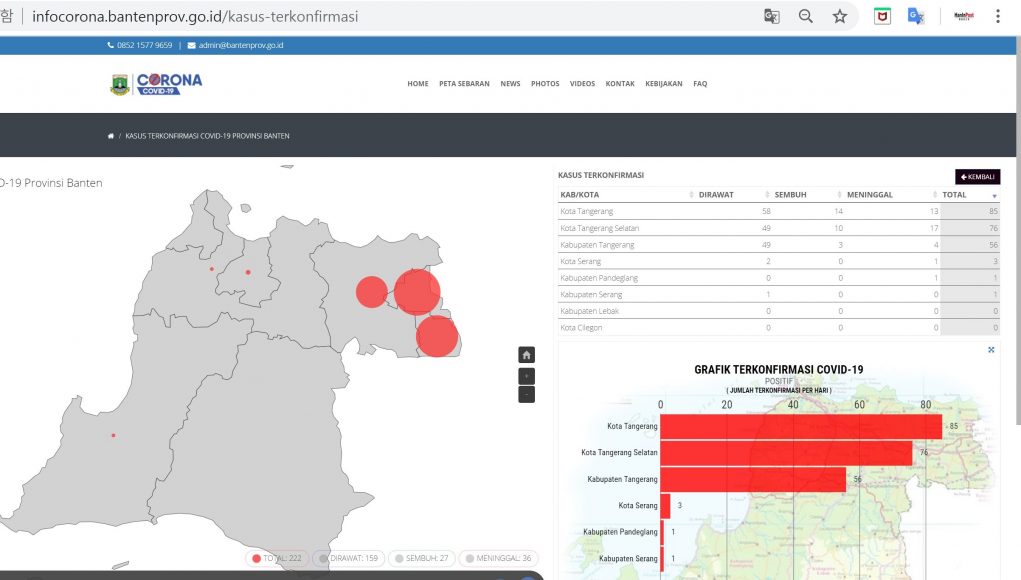Expand the chart using the fullscreen icon
The width and height of the screenshot is (1021, 580).
click(x=991, y=350)
